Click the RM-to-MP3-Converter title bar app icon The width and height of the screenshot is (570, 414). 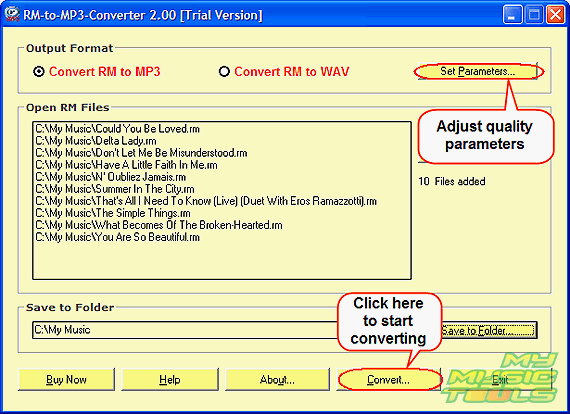[12, 15]
